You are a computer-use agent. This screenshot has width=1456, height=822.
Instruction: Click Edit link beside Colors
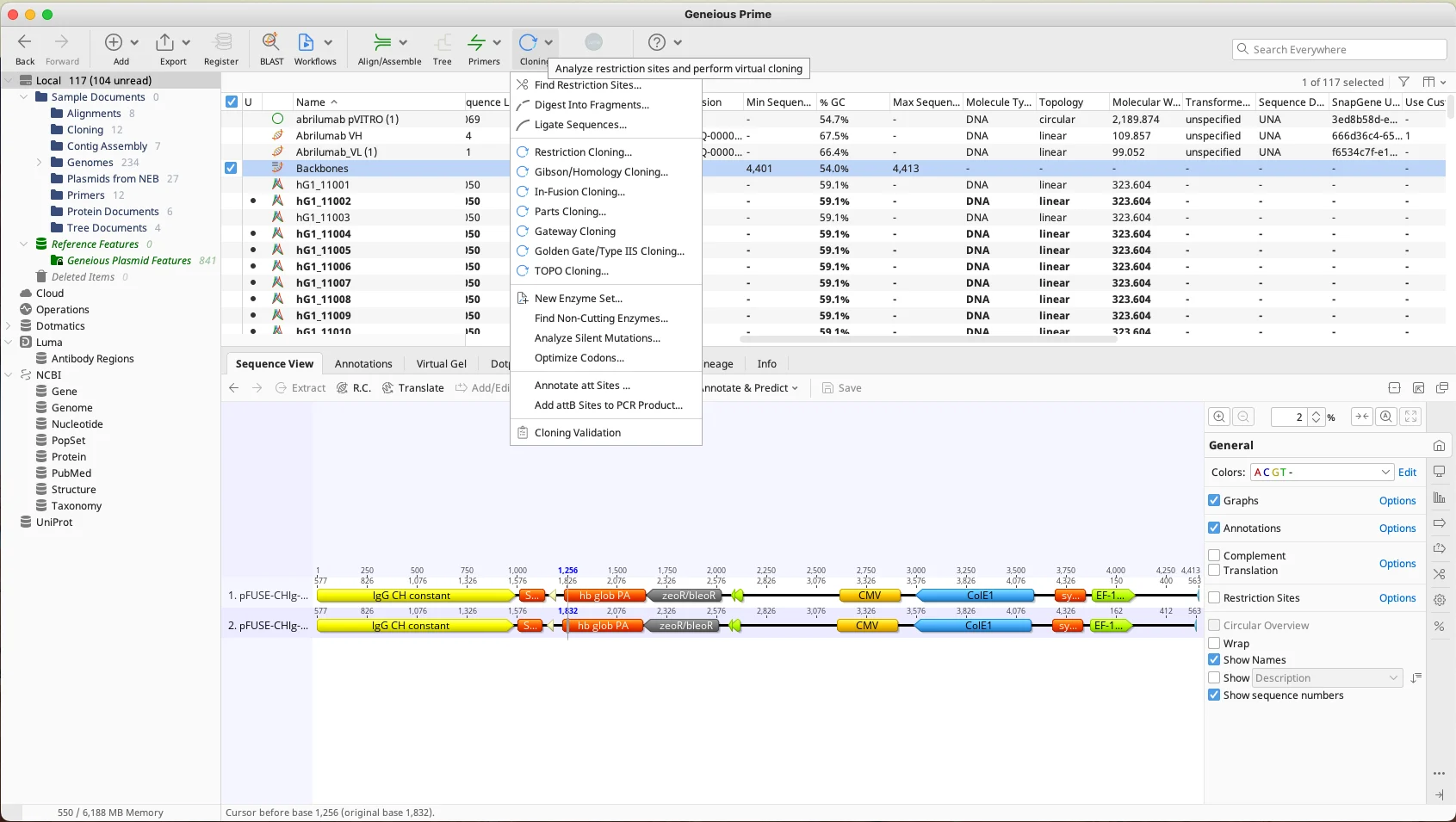tap(1407, 472)
